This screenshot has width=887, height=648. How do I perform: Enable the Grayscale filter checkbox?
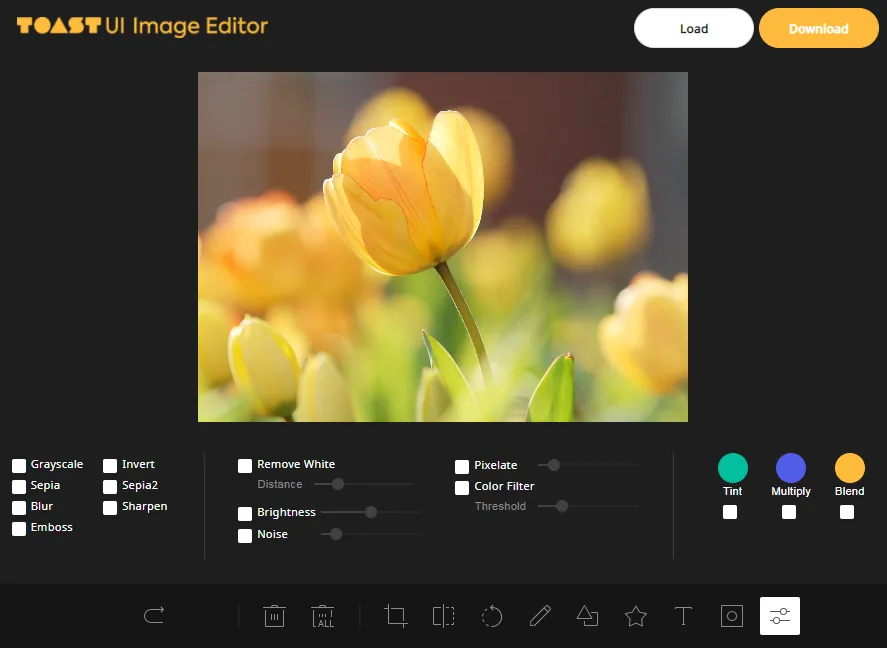pyautogui.click(x=19, y=466)
